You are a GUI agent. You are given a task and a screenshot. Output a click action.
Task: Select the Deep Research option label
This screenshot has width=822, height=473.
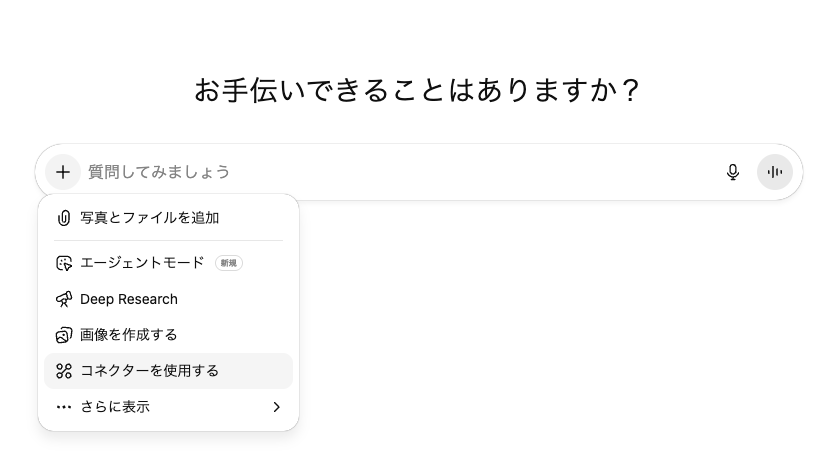coord(129,299)
